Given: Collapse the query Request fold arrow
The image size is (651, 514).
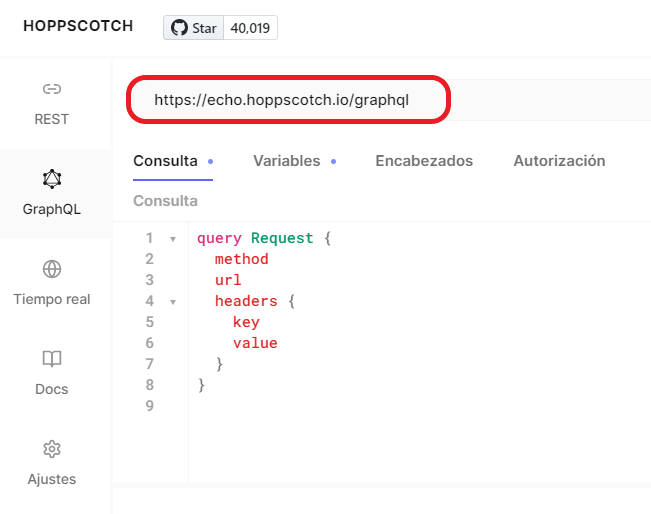Looking at the screenshot, I should (x=173, y=239).
